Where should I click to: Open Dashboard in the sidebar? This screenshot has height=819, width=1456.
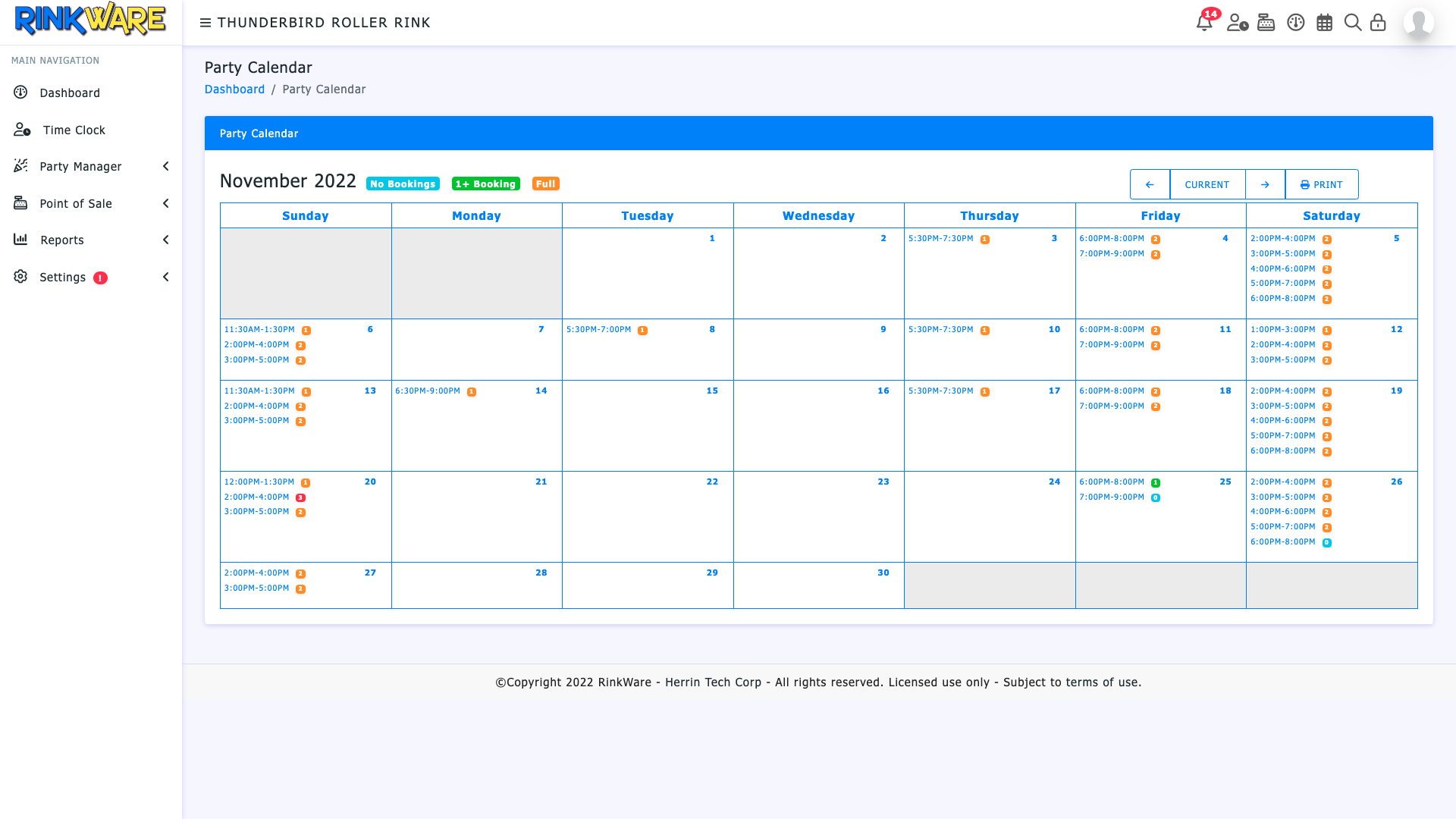[70, 93]
